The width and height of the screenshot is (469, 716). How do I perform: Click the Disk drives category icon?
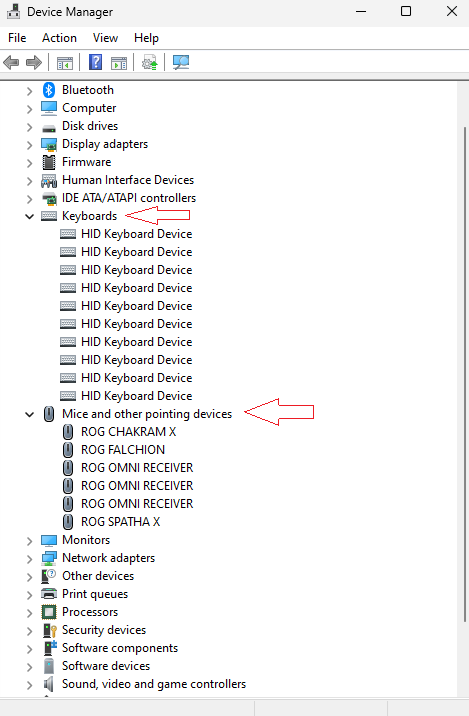tap(49, 127)
